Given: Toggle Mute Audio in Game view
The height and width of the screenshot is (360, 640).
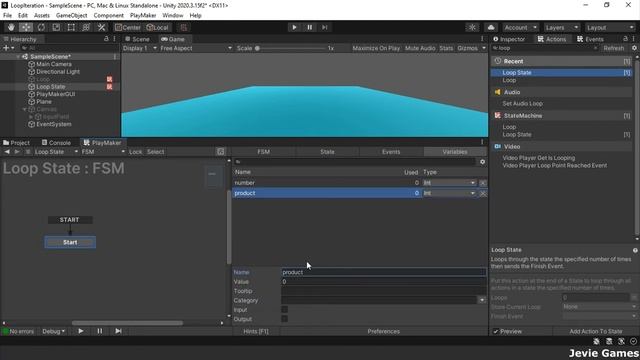Looking at the screenshot, I should pyautogui.click(x=420, y=48).
